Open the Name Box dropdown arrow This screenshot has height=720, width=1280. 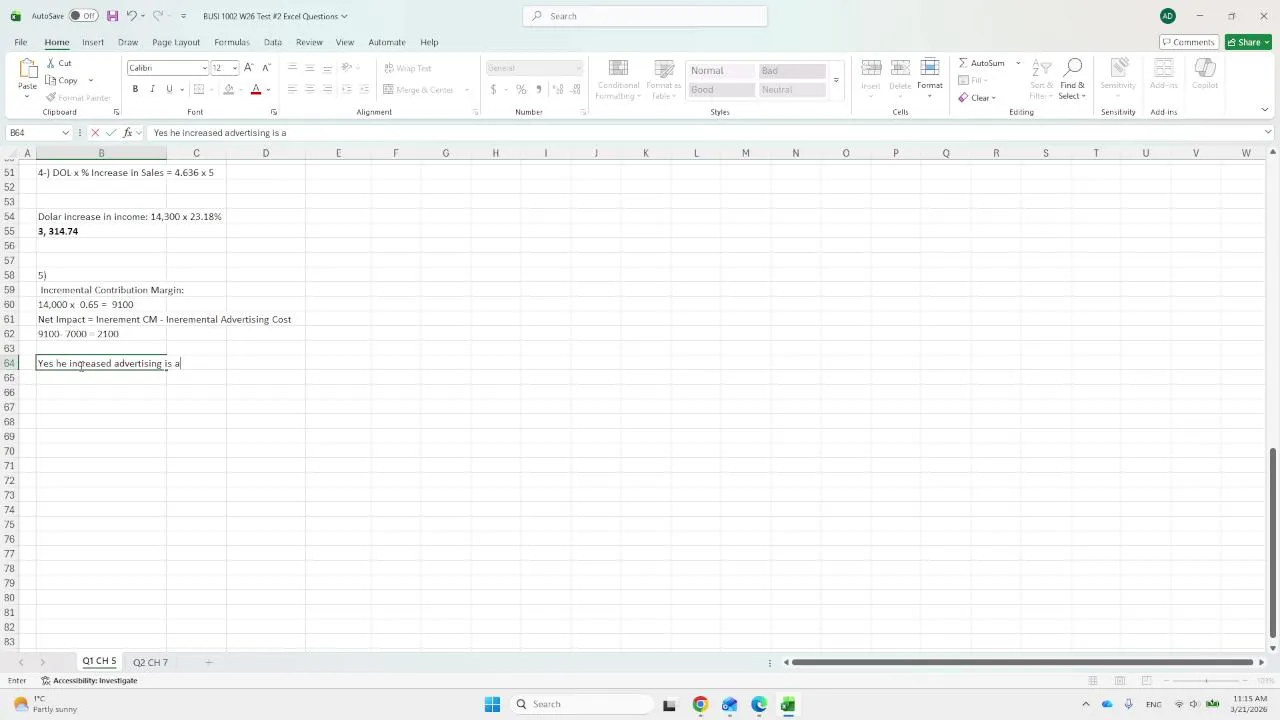click(x=66, y=133)
